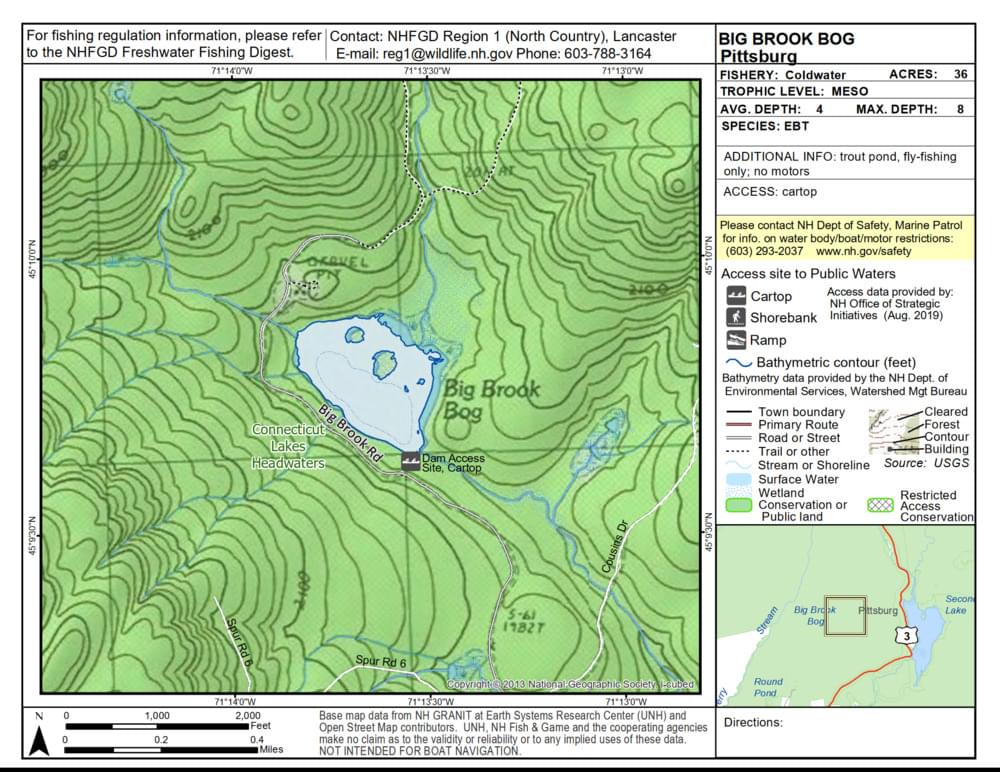Click the 'MAX. DEPTH: 8' text
Image resolution: width=1000 pixels, height=772 pixels.
tap(910, 109)
